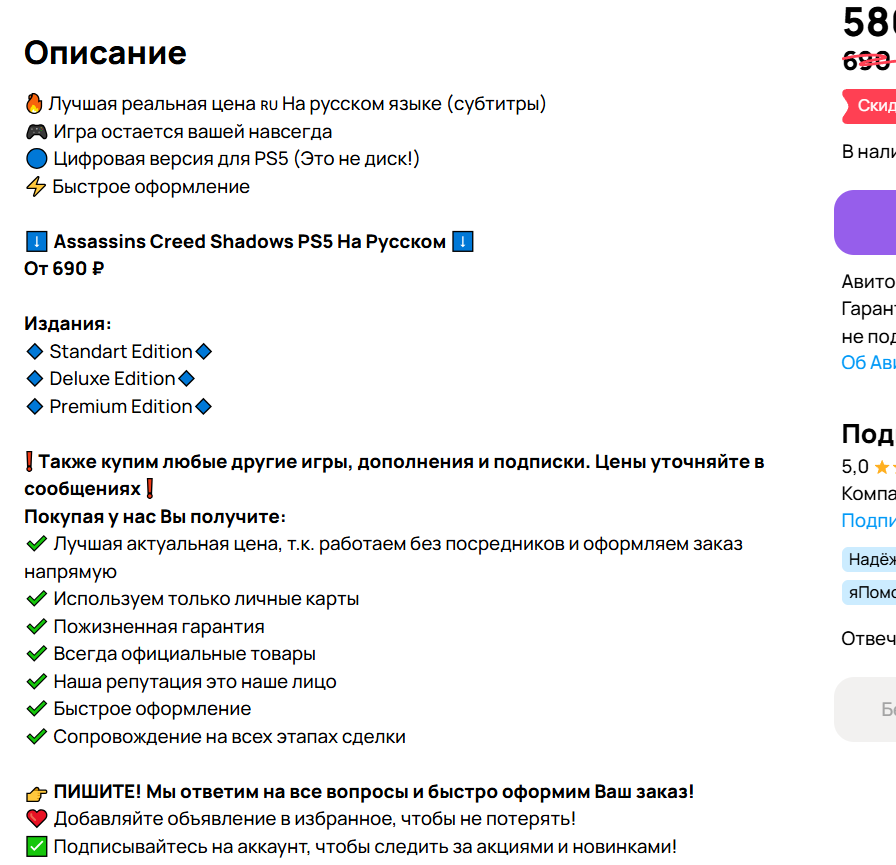896x865 pixels.
Task: Click the blue circle before "Цифровая версия"
Action: click(36, 159)
